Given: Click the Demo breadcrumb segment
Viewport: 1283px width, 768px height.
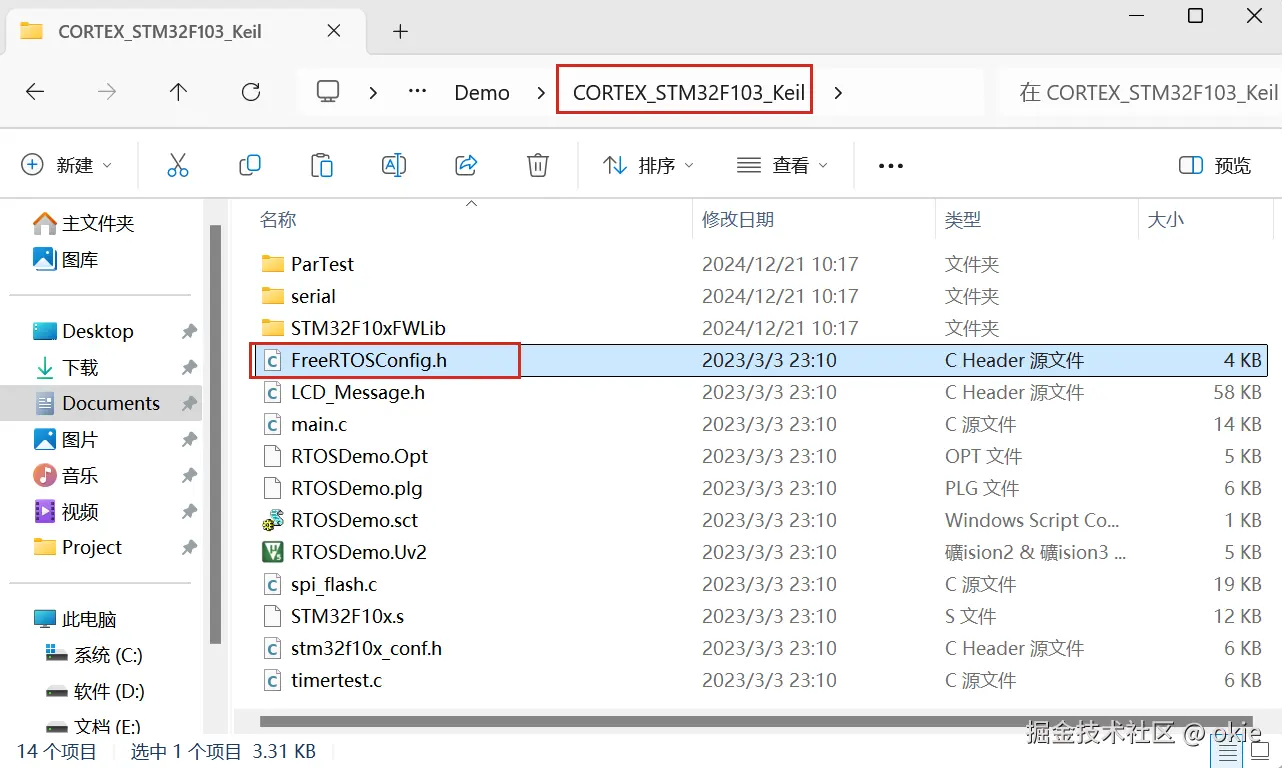Looking at the screenshot, I should 482,92.
